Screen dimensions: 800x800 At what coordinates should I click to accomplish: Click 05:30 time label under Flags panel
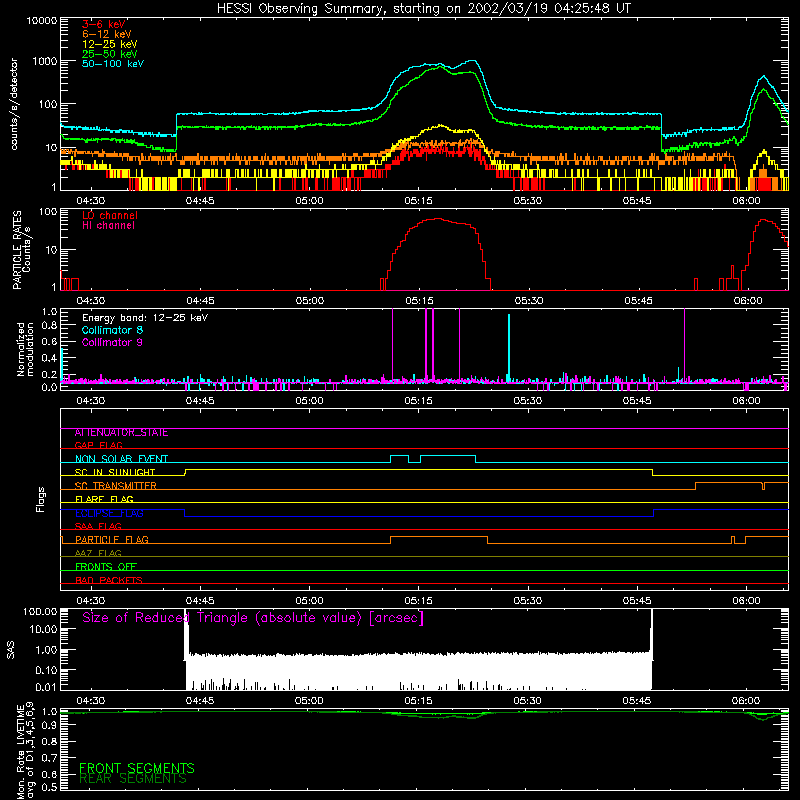click(x=528, y=601)
